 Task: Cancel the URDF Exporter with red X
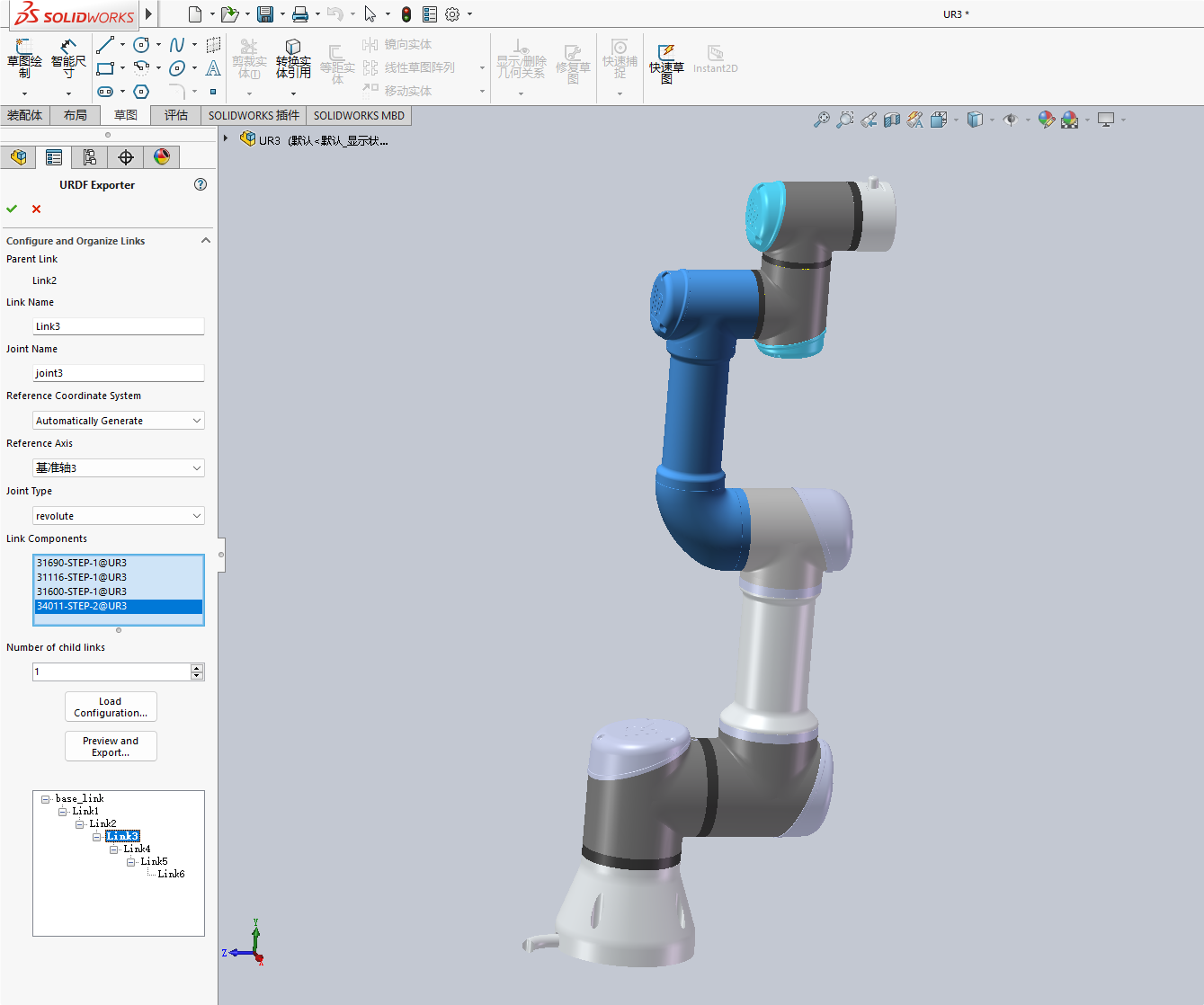36,209
